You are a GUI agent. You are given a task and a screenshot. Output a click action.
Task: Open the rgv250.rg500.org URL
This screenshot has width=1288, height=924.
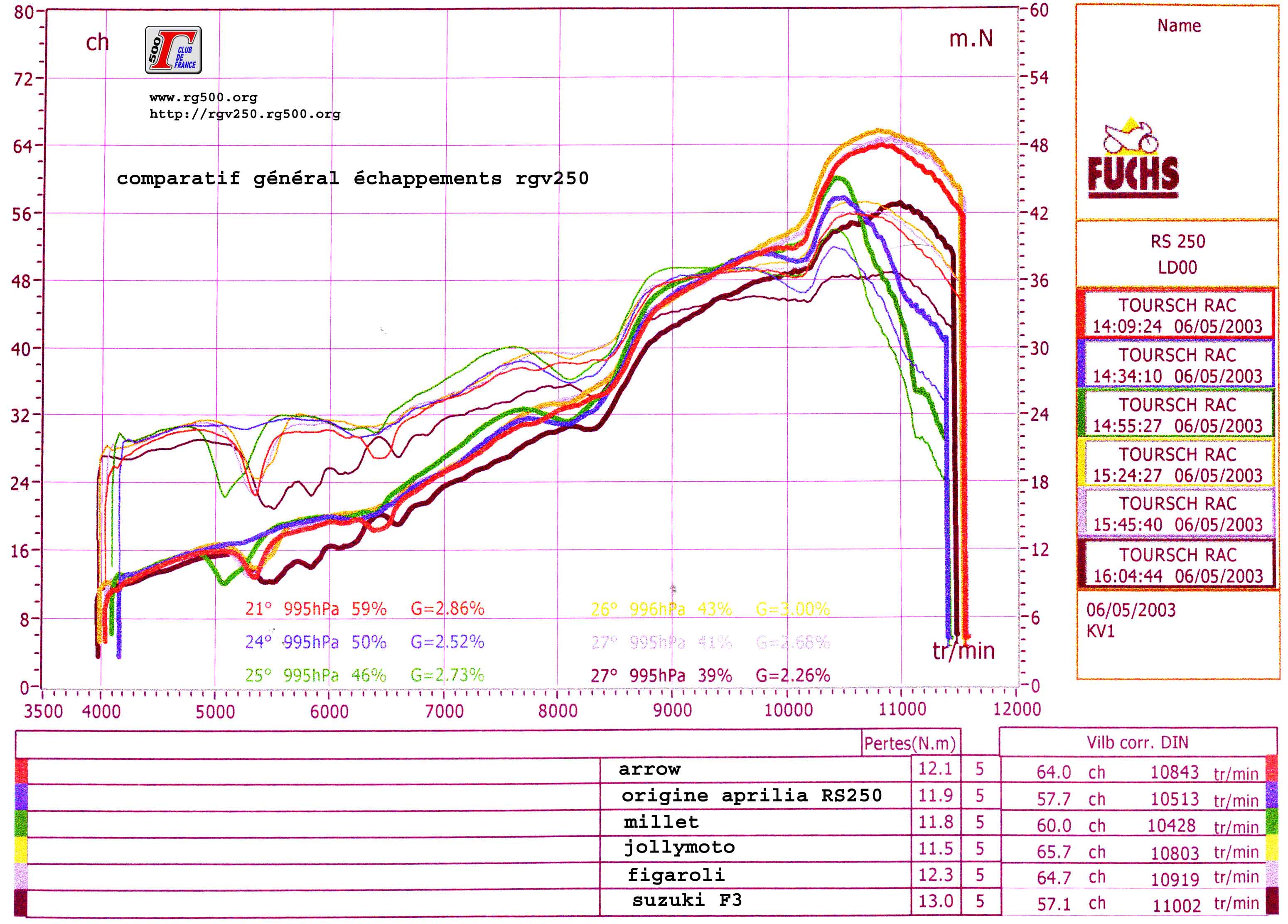(x=245, y=114)
